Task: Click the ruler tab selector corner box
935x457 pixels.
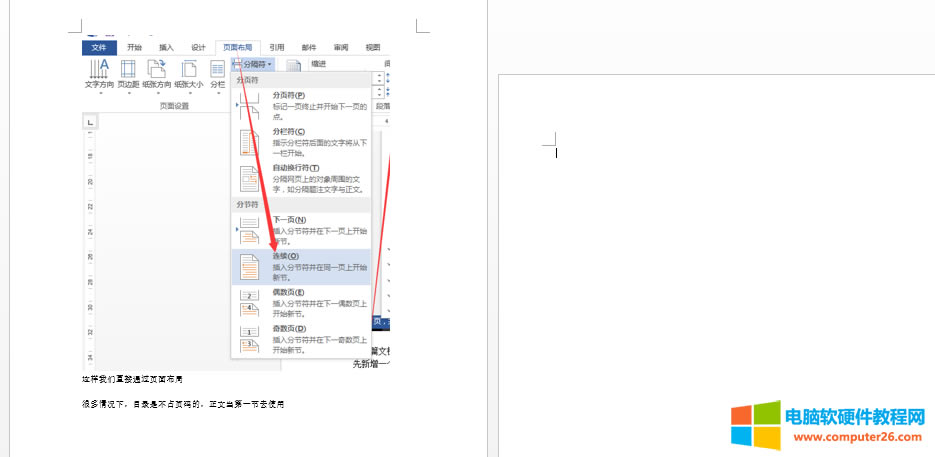Action: pos(90,122)
